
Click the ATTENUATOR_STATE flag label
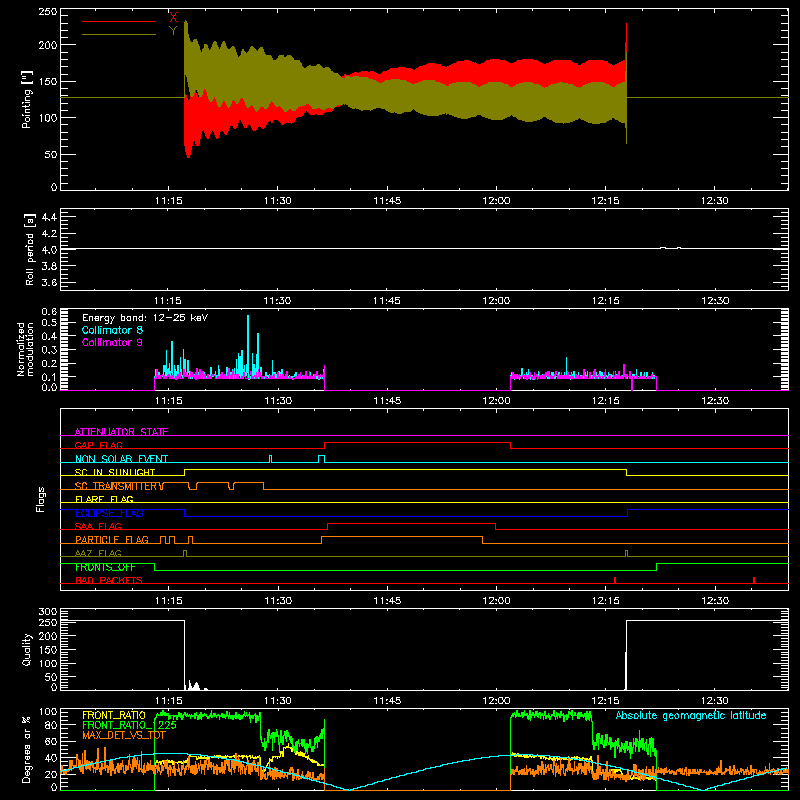(x=121, y=432)
